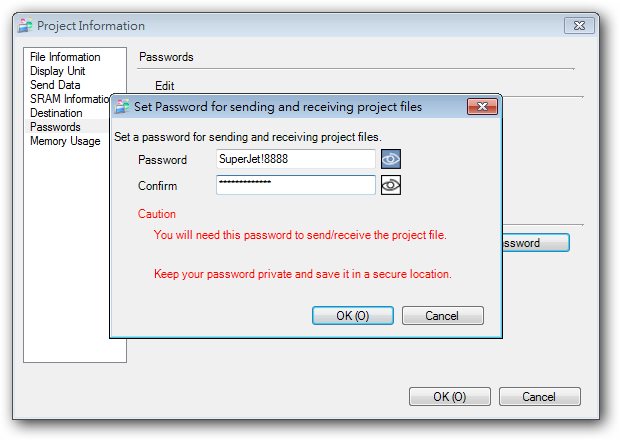
Task: Cancel the Set Password dialog
Action: (442, 316)
